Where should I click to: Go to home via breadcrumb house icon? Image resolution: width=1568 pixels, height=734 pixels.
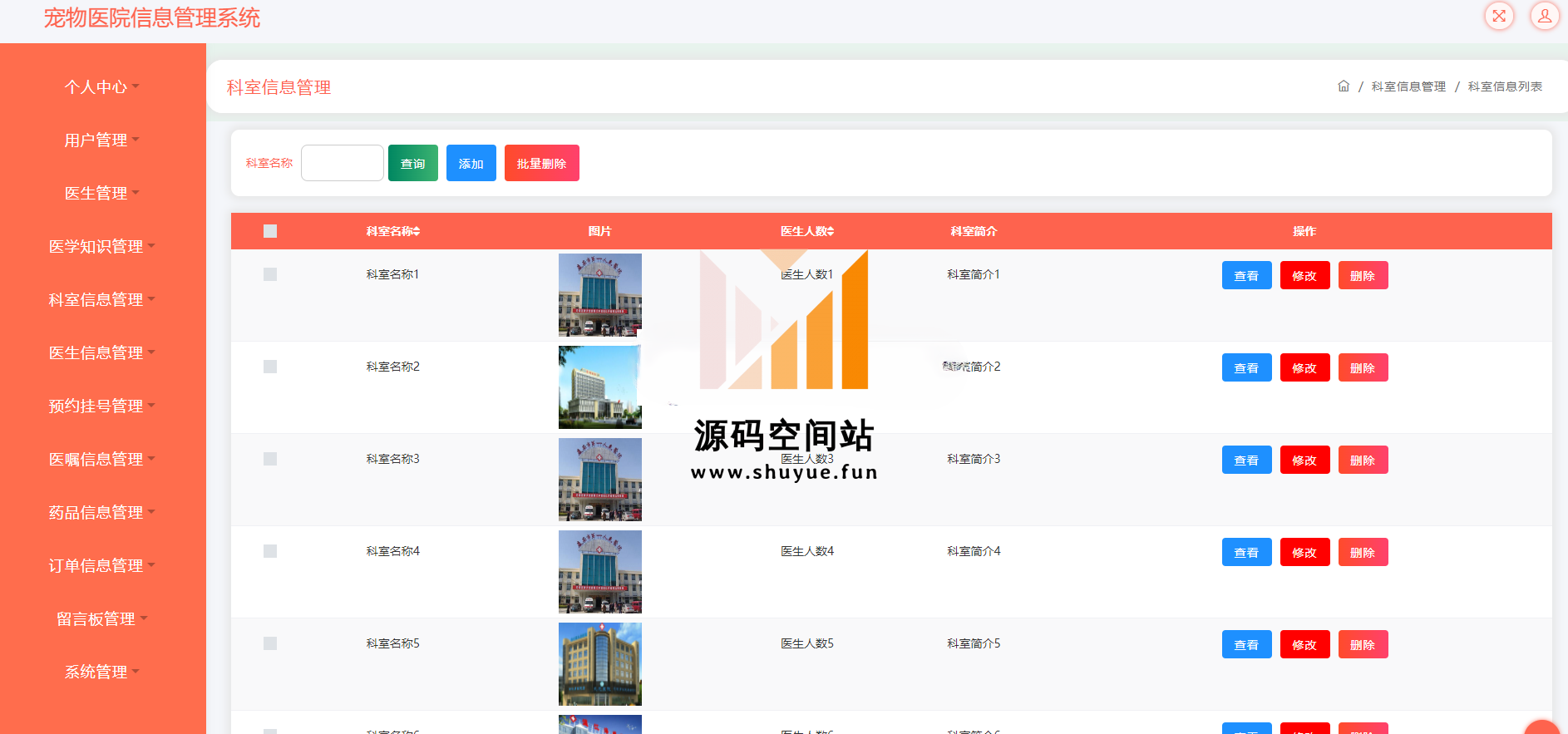coord(1344,86)
